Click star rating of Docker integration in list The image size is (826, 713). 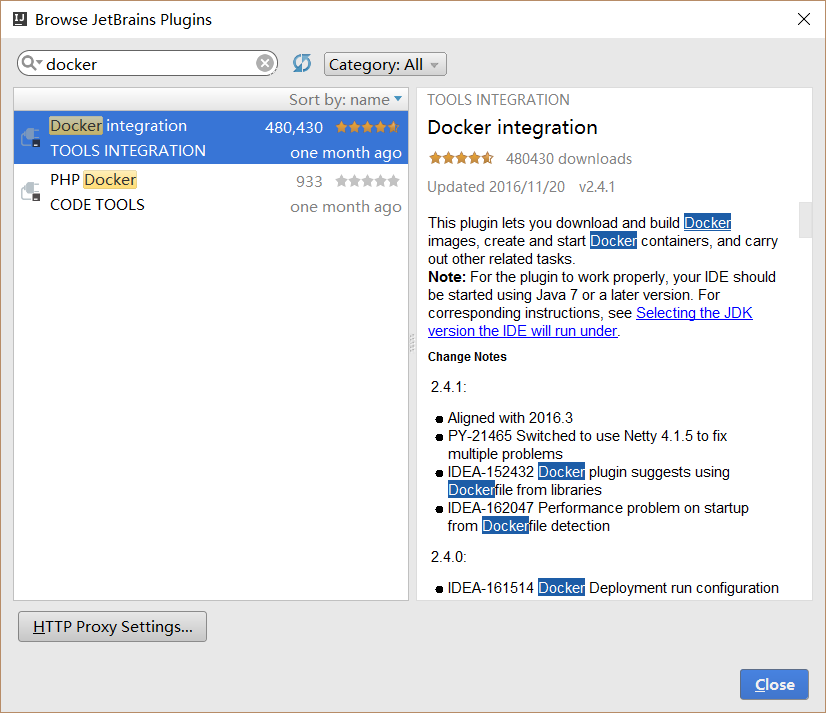coord(367,127)
